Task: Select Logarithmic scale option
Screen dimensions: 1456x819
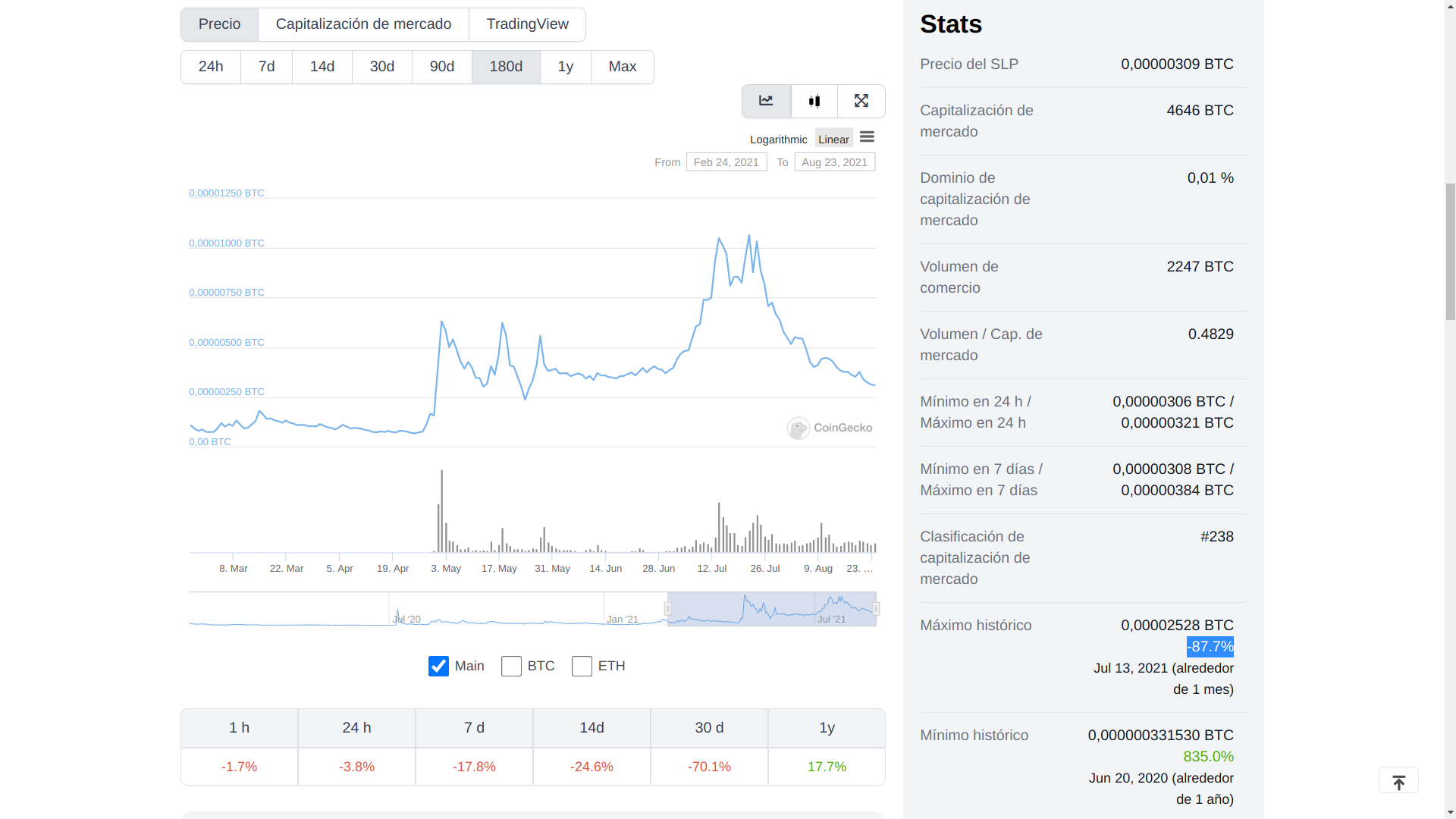Action: (x=778, y=140)
